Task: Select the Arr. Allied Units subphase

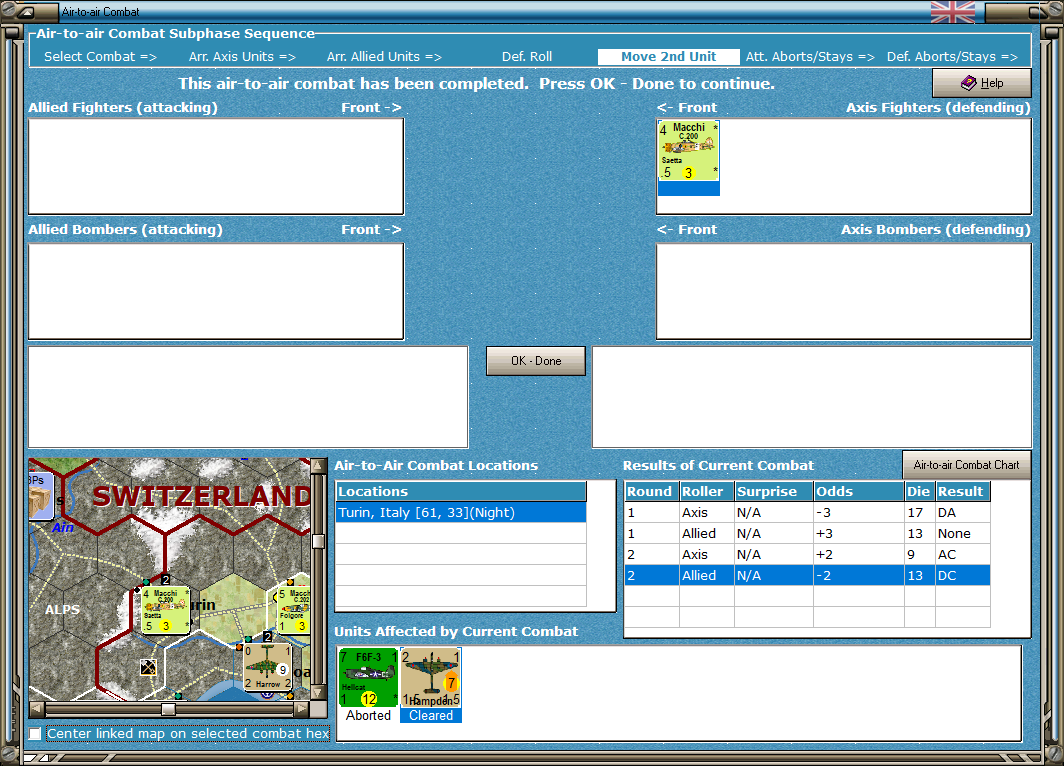Action: point(384,57)
